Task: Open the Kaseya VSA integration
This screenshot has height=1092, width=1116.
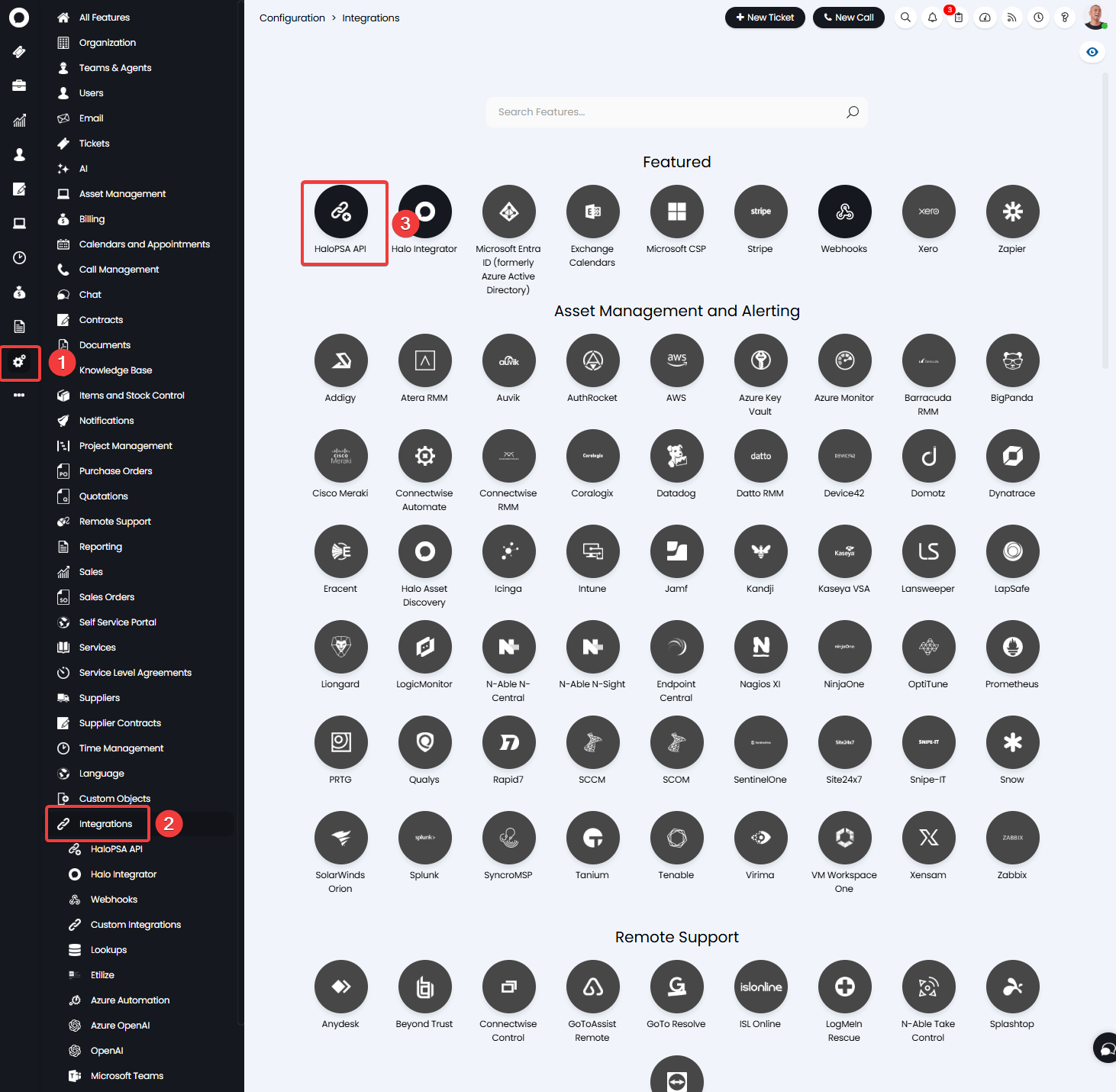Action: coord(845,551)
